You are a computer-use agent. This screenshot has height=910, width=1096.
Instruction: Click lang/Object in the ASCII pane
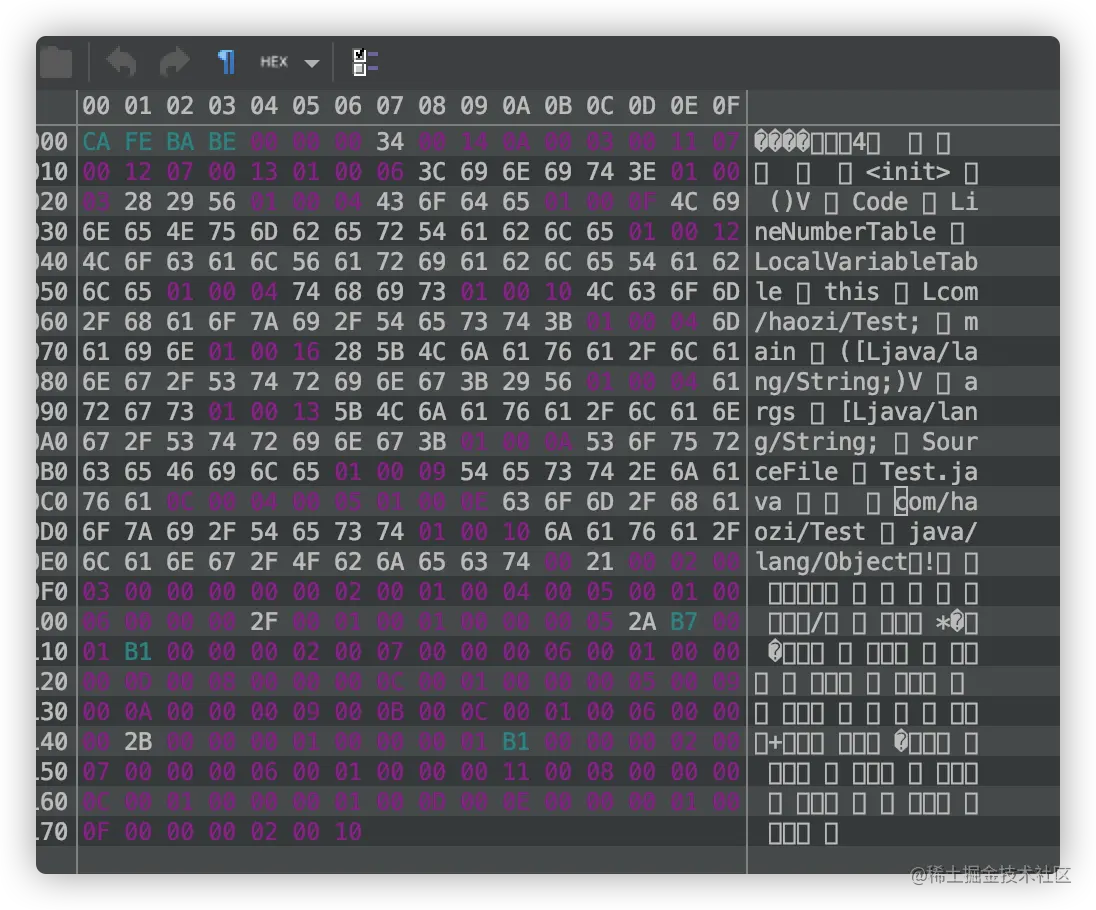831,562
